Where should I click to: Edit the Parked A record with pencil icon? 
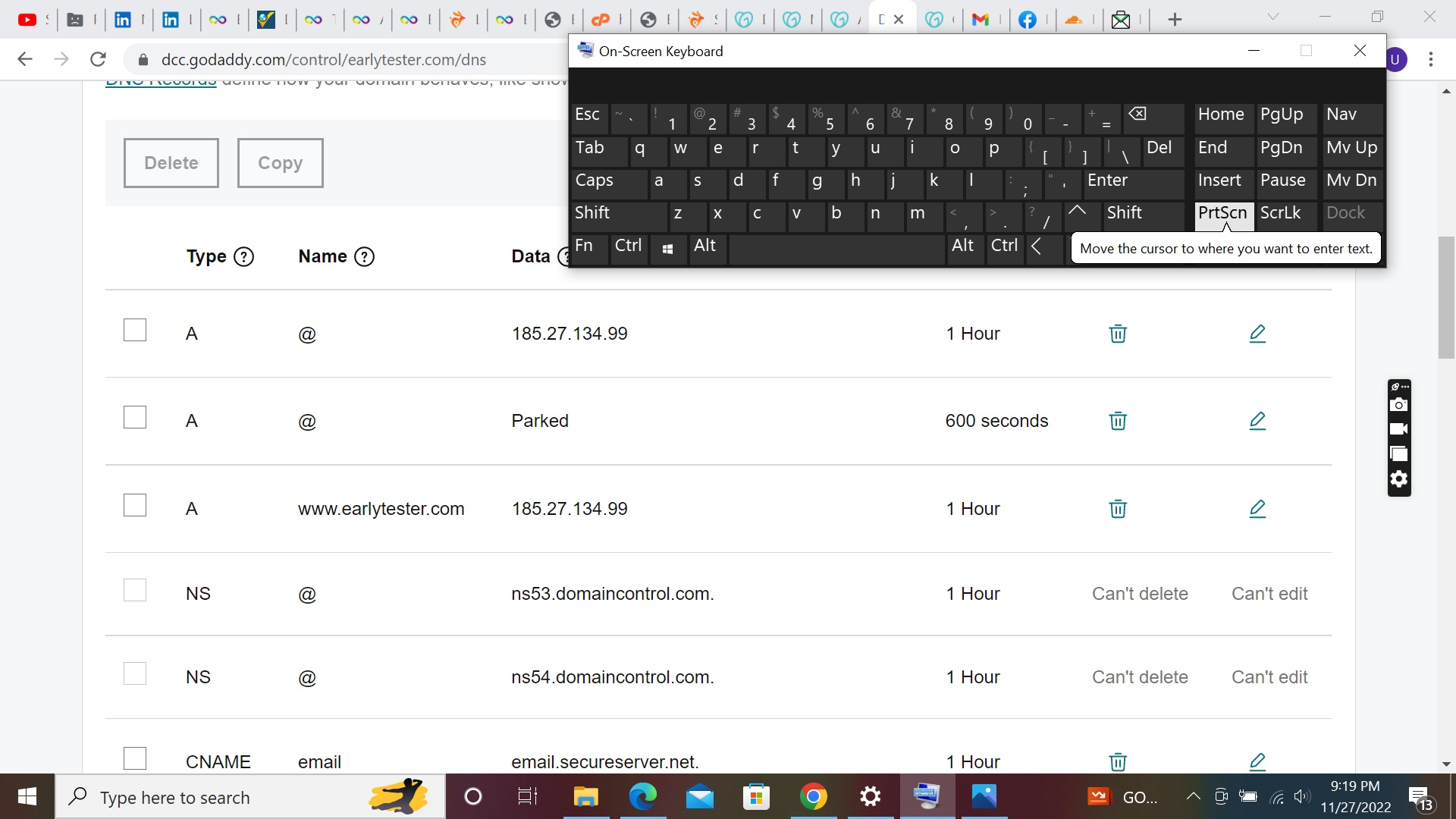pyautogui.click(x=1257, y=421)
